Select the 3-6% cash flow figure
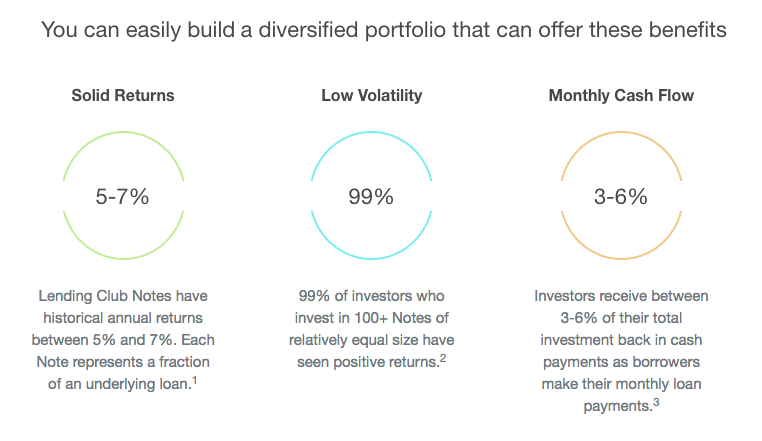762x441 pixels. pos(620,197)
